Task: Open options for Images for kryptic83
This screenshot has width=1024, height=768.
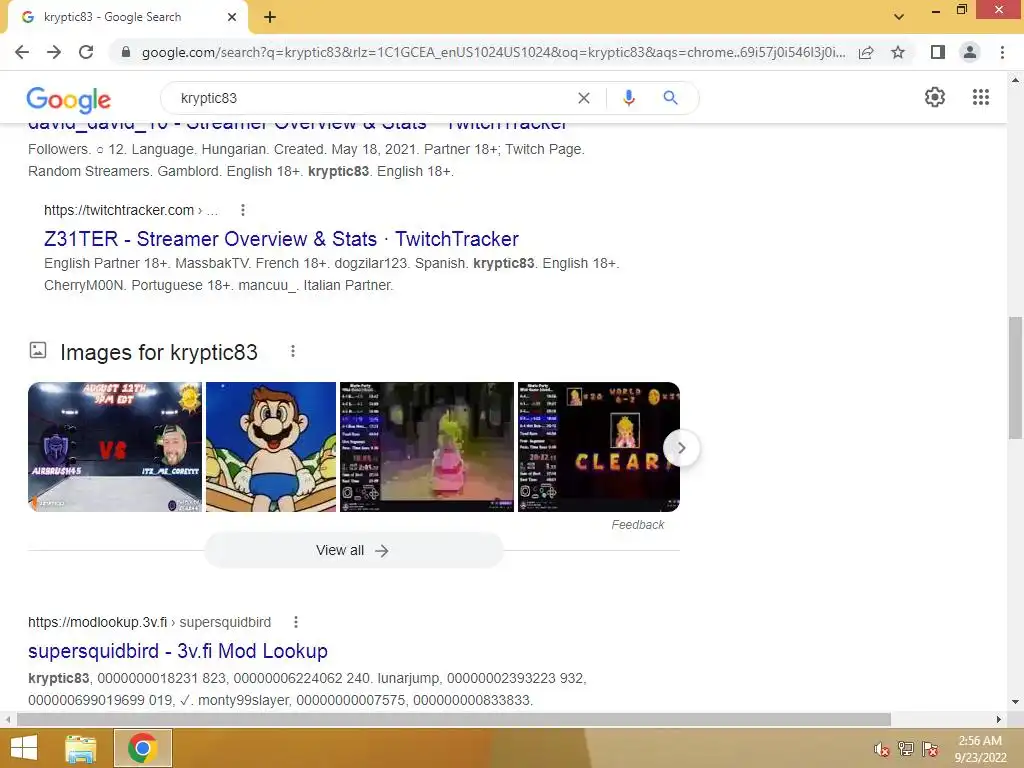Action: (x=293, y=351)
